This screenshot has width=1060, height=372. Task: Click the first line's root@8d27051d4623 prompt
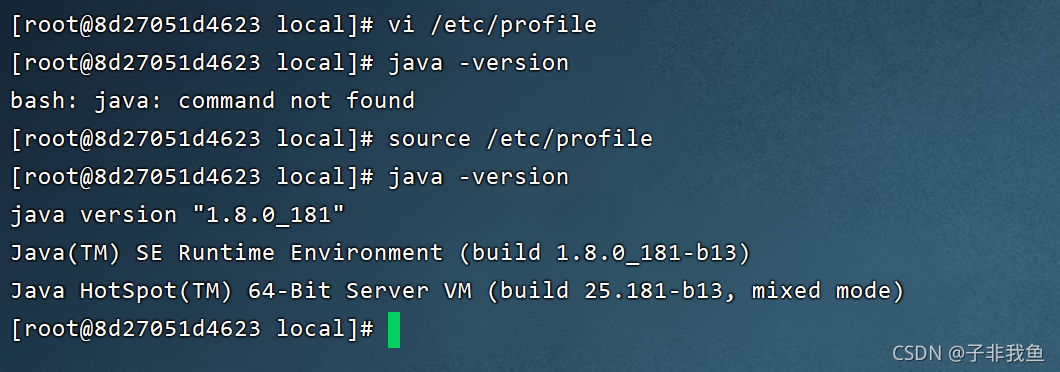point(143,25)
